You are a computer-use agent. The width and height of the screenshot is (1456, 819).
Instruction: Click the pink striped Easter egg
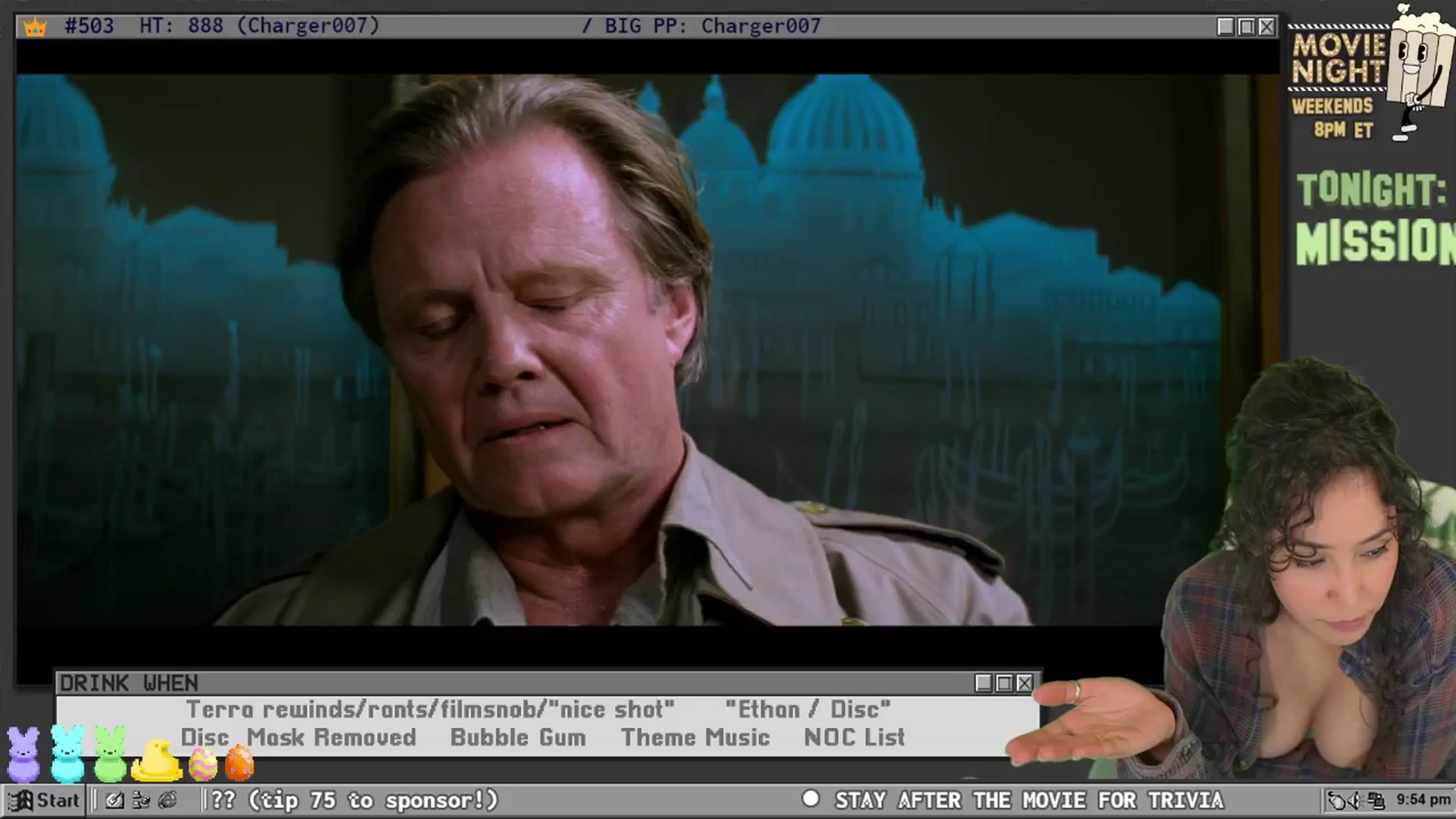202,764
